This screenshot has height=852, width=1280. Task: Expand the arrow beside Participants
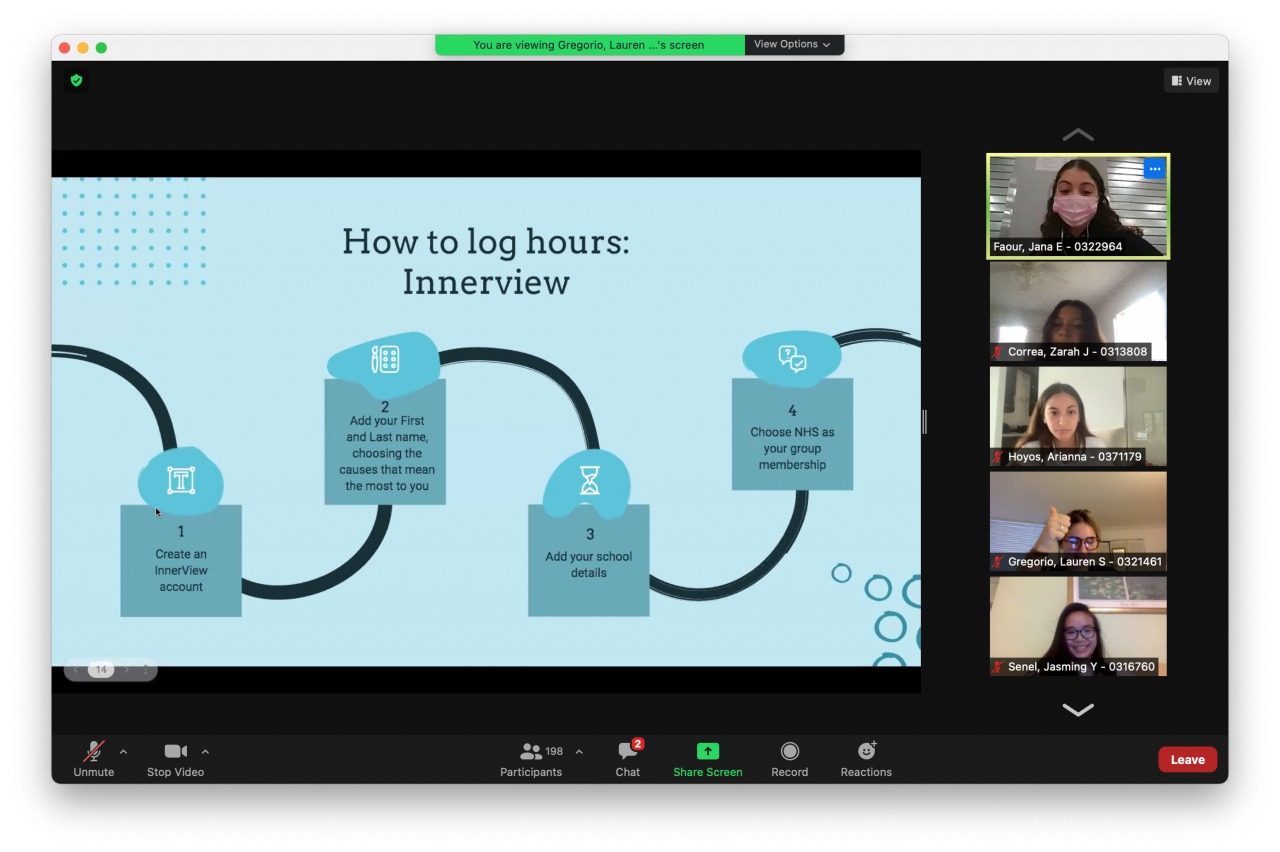pyautogui.click(x=579, y=752)
